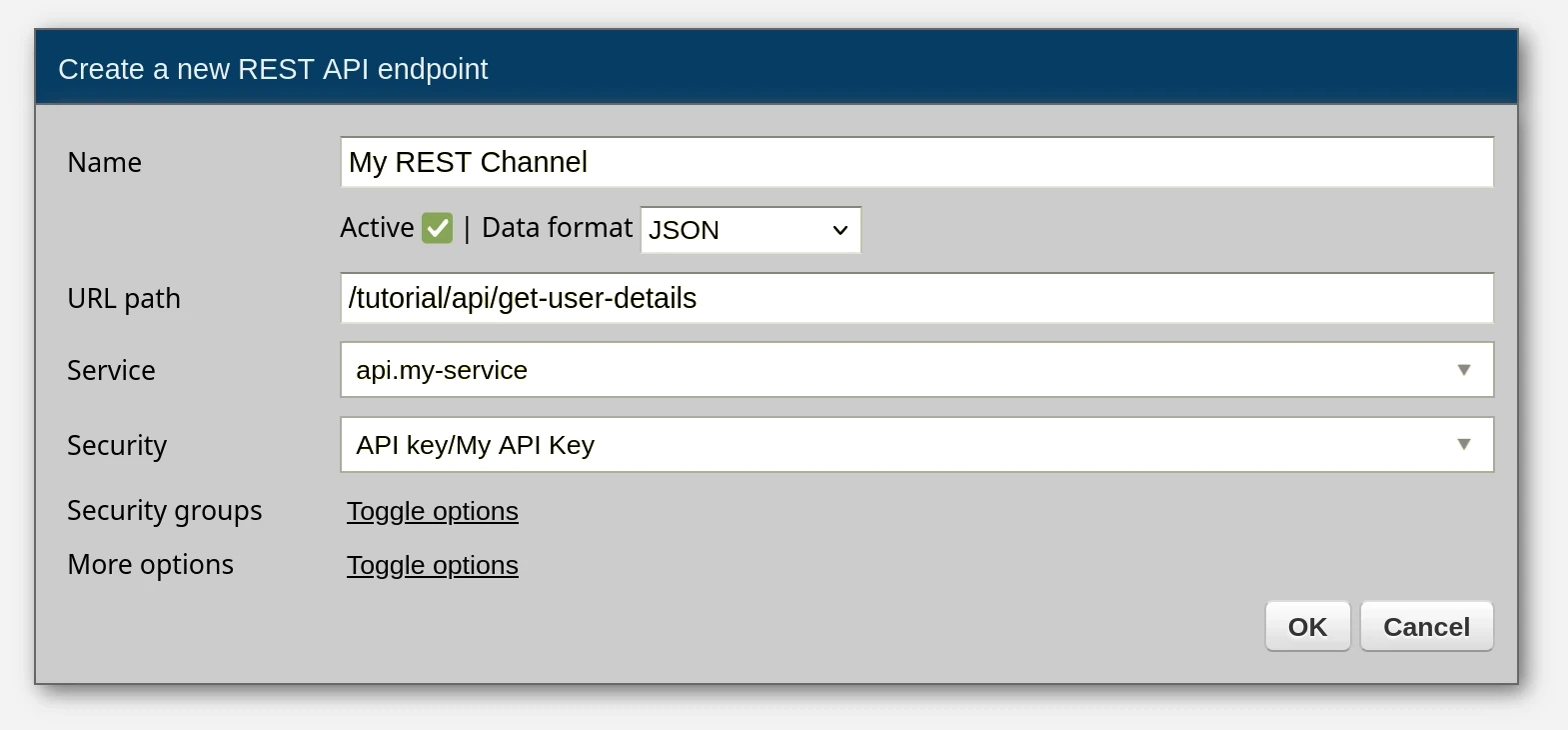Click the More options label
Screen dimensions: 1568x730
[150, 565]
